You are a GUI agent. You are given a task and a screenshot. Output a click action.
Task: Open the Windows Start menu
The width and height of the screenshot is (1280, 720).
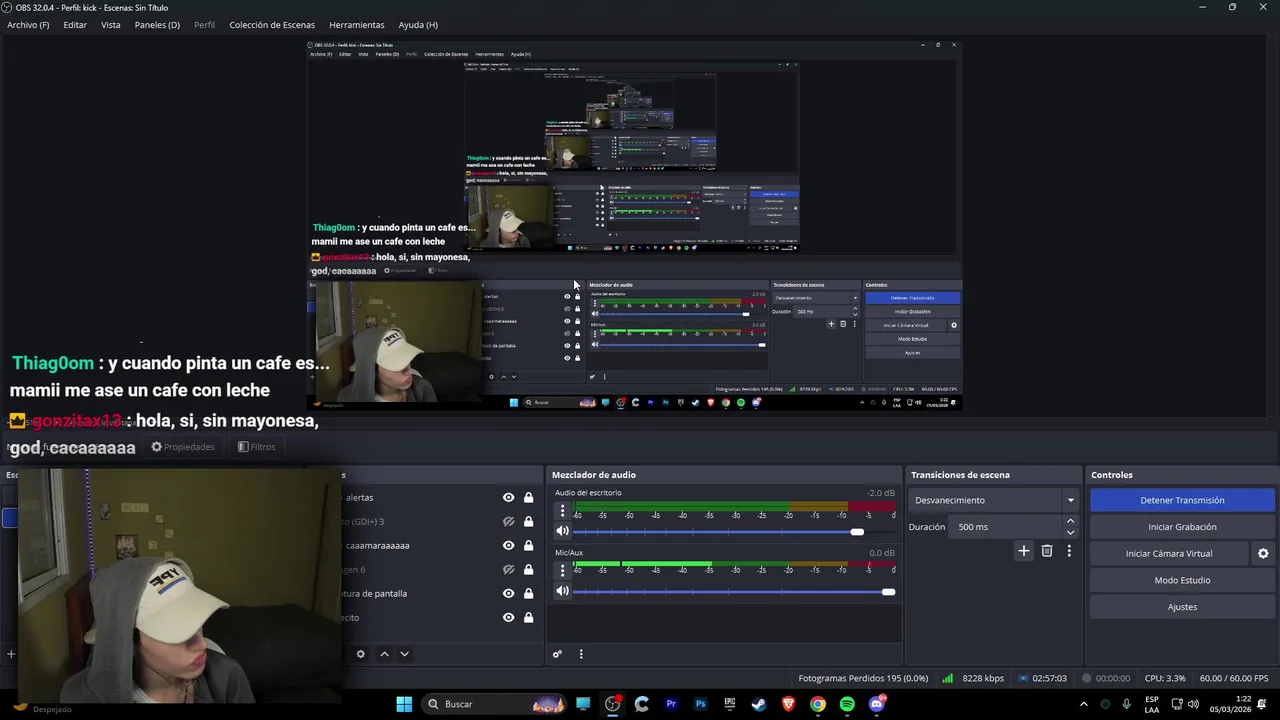click(404, 704)
